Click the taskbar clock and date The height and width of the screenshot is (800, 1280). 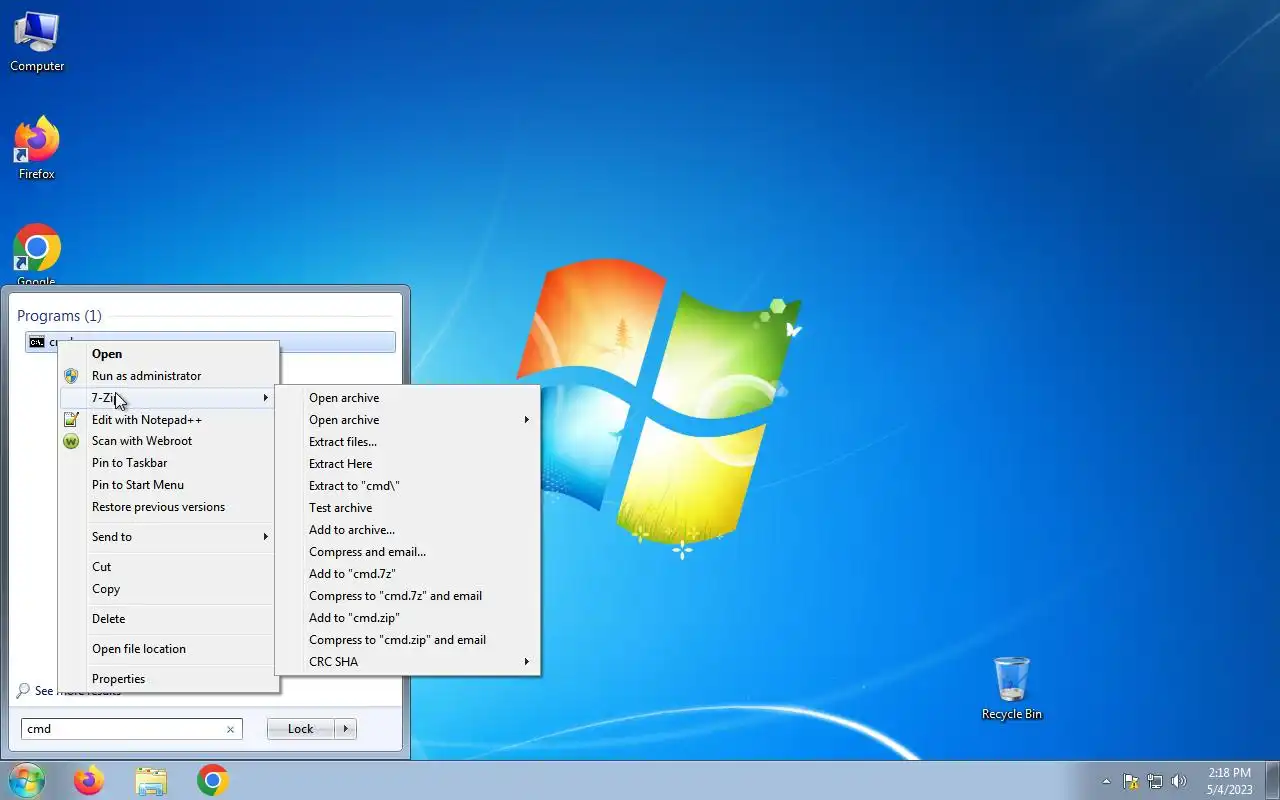[1229, 781]
